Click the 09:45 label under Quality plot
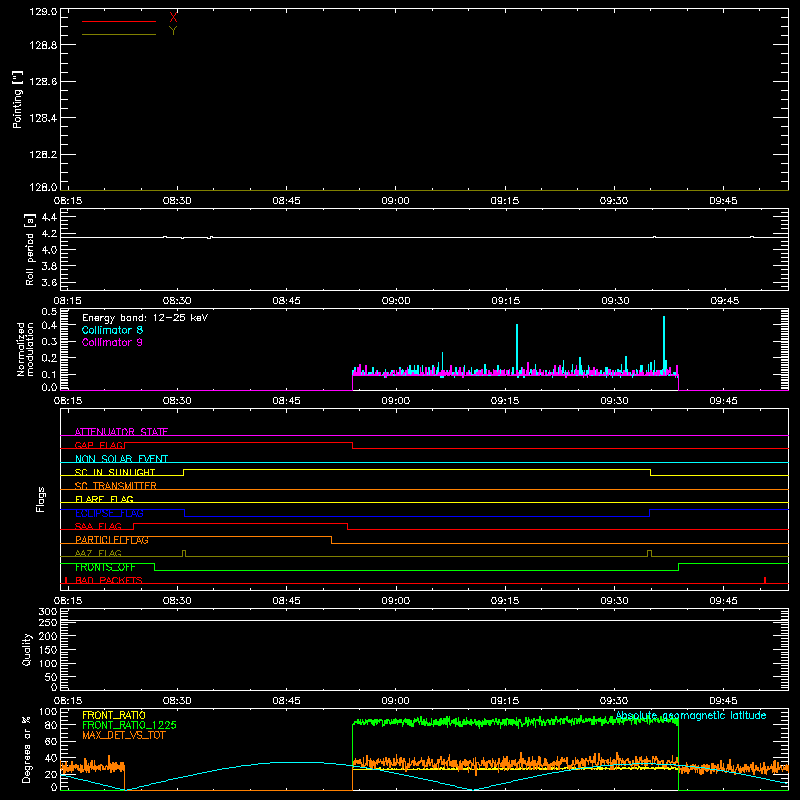The width and height of the screenshot is (800, 800). pos(723,701)
